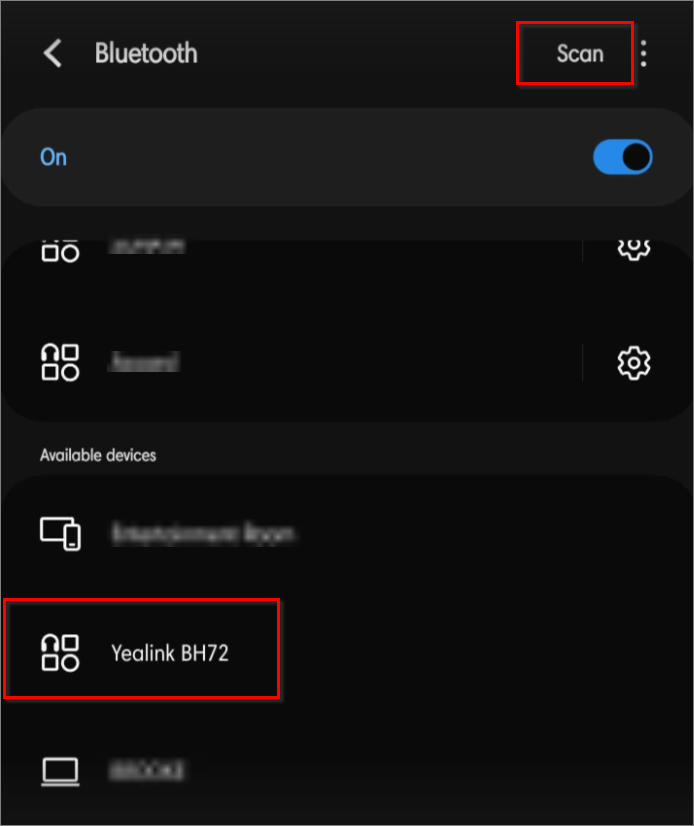Tap the blue "On" status label
Image resolution: width=694 pixels, height=826 pixels.
(x=53, y=157)
